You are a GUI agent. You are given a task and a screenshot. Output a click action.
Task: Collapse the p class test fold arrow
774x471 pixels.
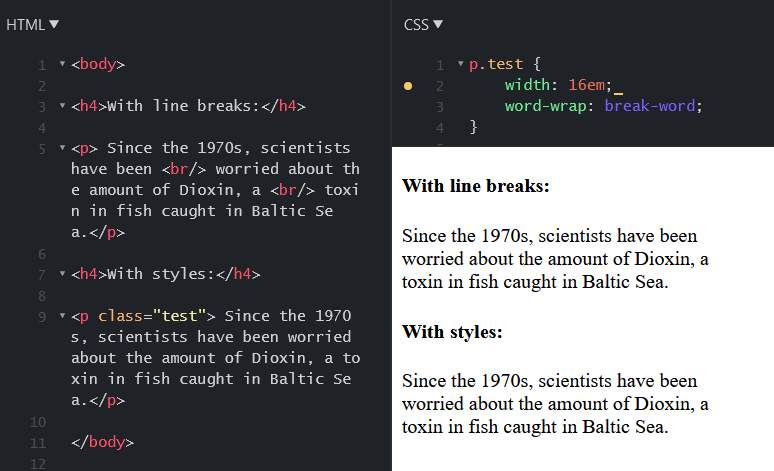(62, 315)
